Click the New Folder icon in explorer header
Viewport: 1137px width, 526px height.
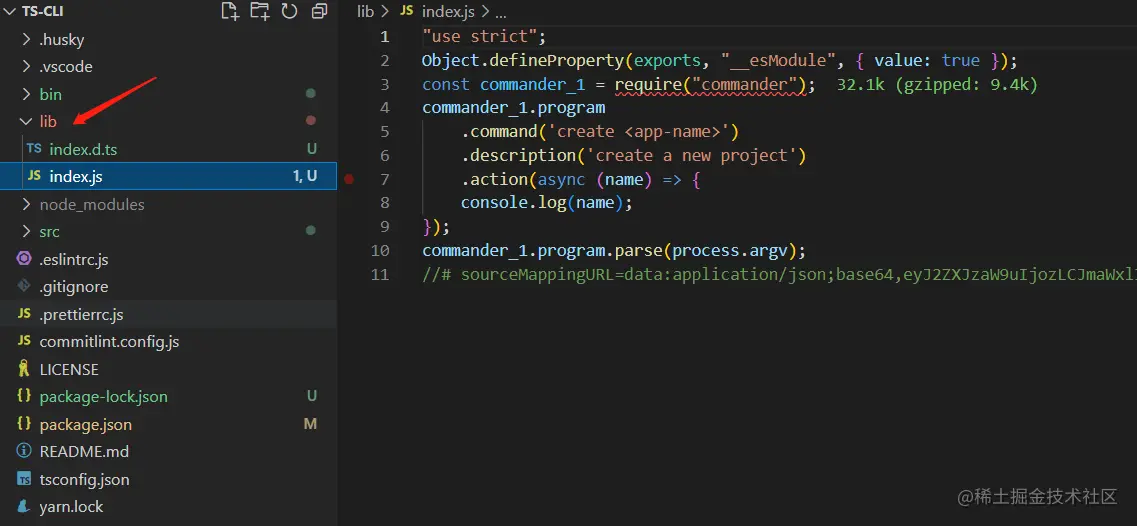click(259, 11)
